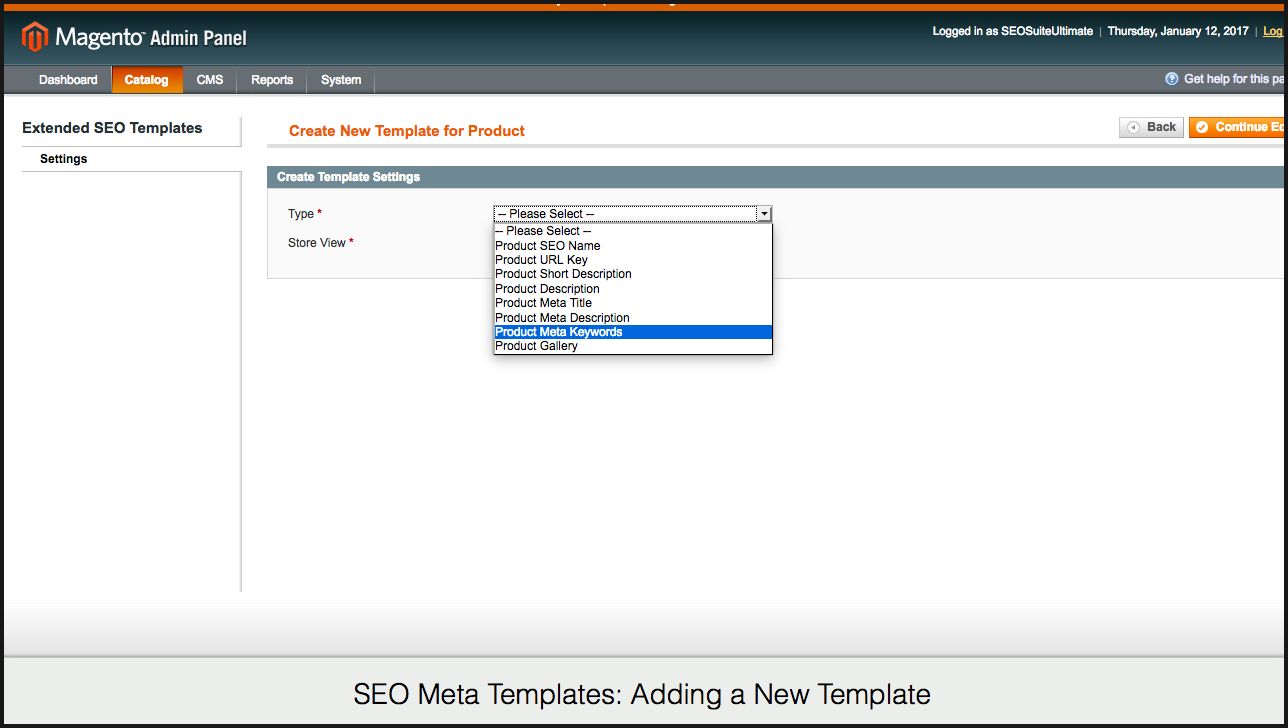
Task: Choose Product SEO Name option
Action: (x=548, y=246)
